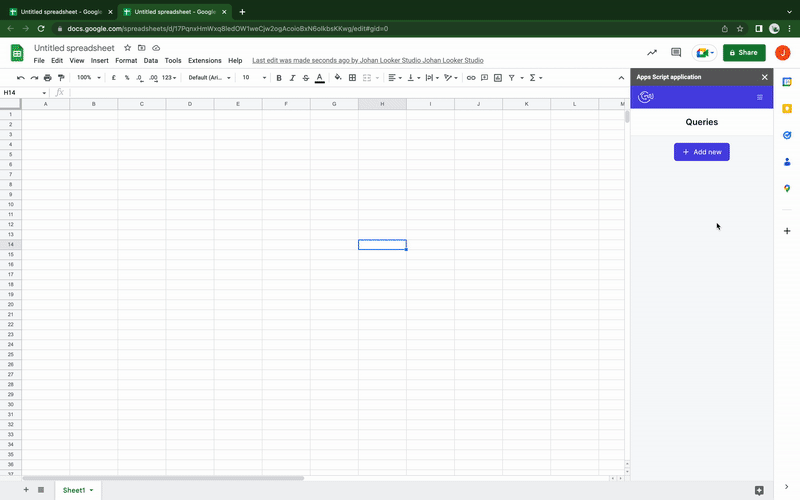Image resolution: width=800 pixels, height=500 pixels.
Task: Open functions sigma menu
Action: pyautogui.click(x=535, y=78)
